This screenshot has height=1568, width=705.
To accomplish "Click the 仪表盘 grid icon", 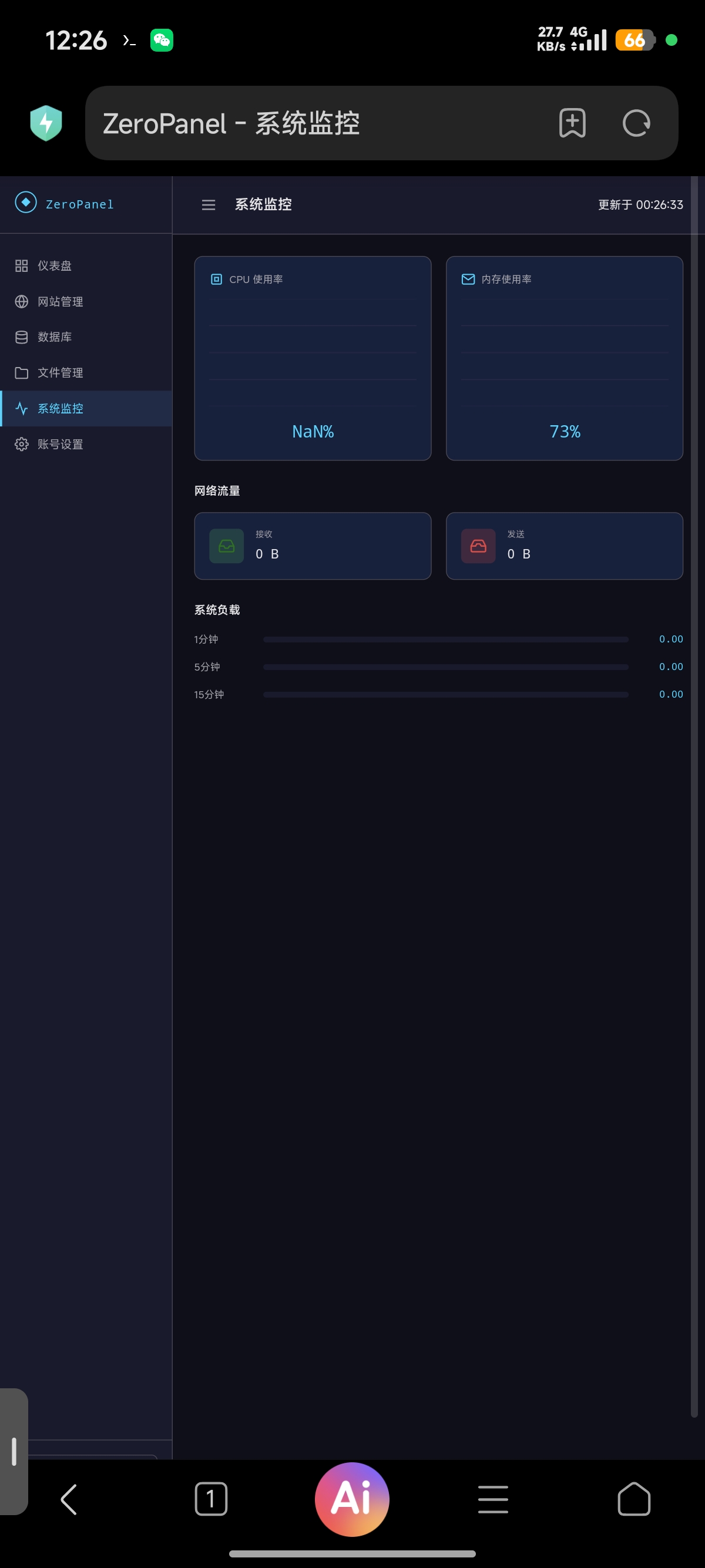I will pyautogui.click(x=21, y=266).
